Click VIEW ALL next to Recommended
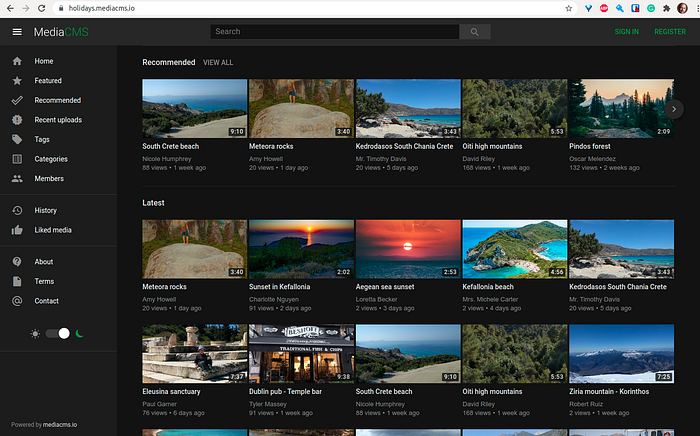 tap(218, 62)
